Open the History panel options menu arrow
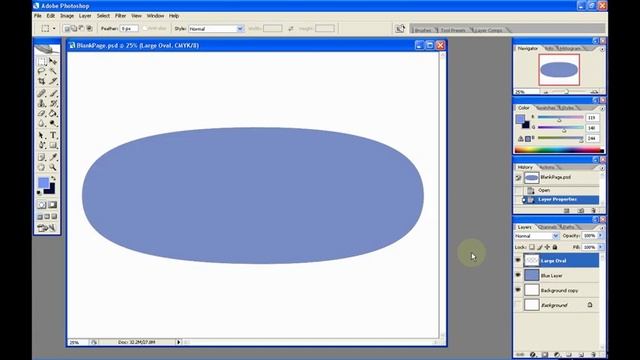This screenshot has width=640, height=360. click(602, 167)
